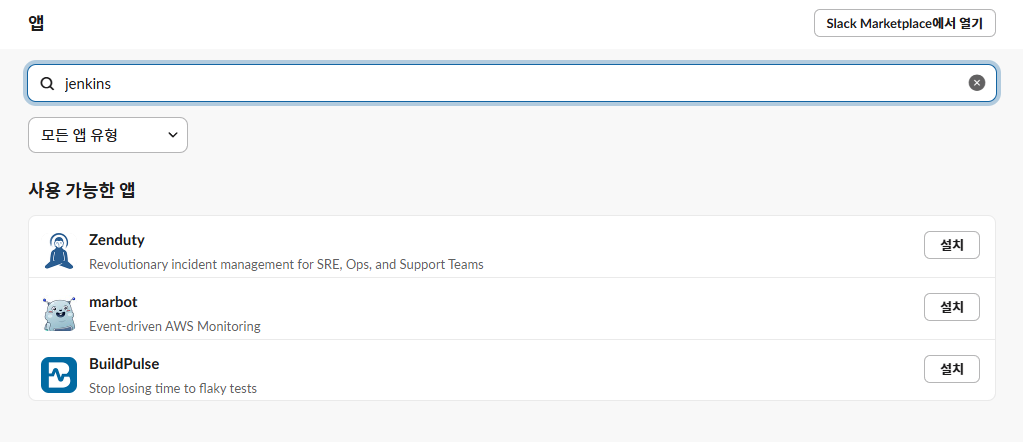Install the BuildPulse app
The image size is (1023, 442).
(952, 369)
